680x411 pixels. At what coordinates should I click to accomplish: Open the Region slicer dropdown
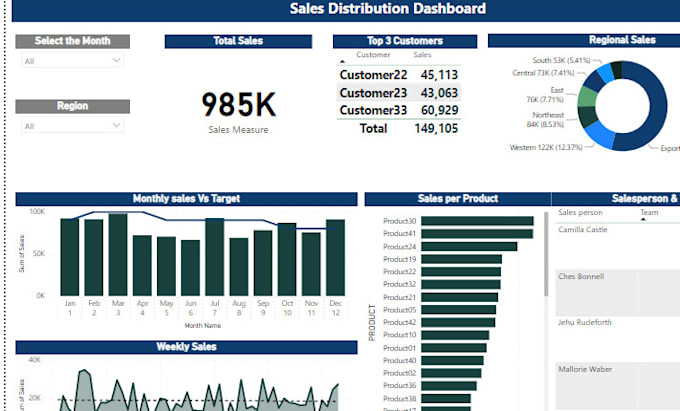tap(72, 126)
